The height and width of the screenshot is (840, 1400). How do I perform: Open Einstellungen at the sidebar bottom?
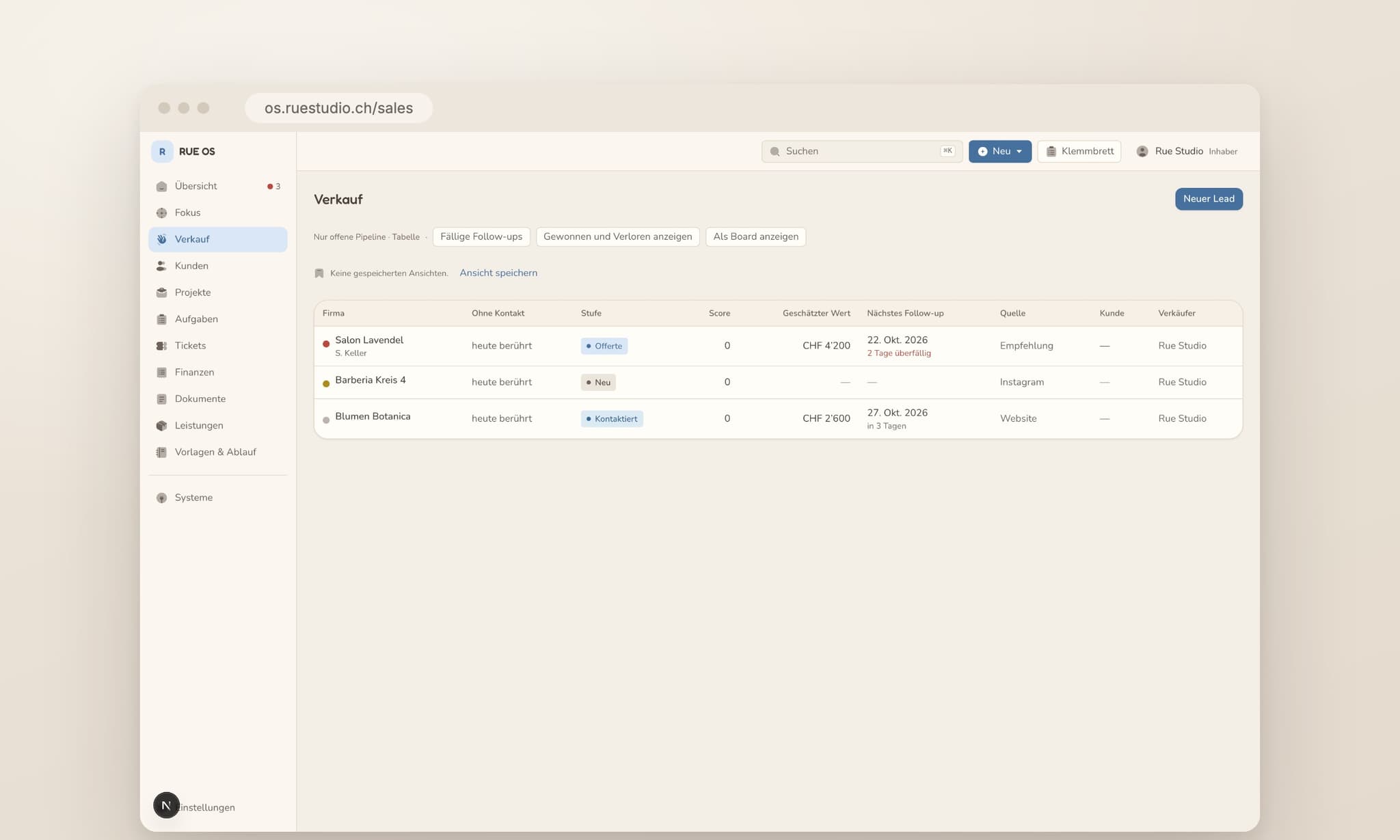click(206, 807)
